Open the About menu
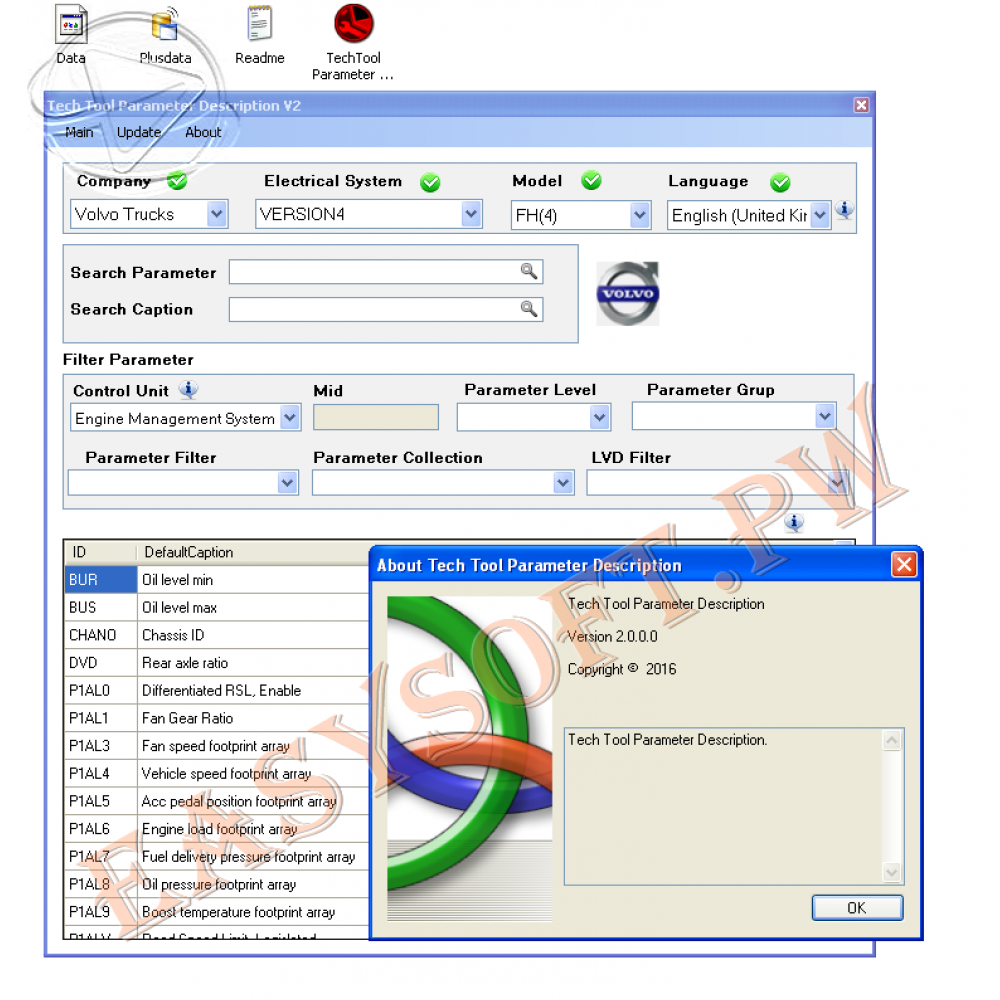Viewport: 1000px width, 1000px height. pos(203,132)
